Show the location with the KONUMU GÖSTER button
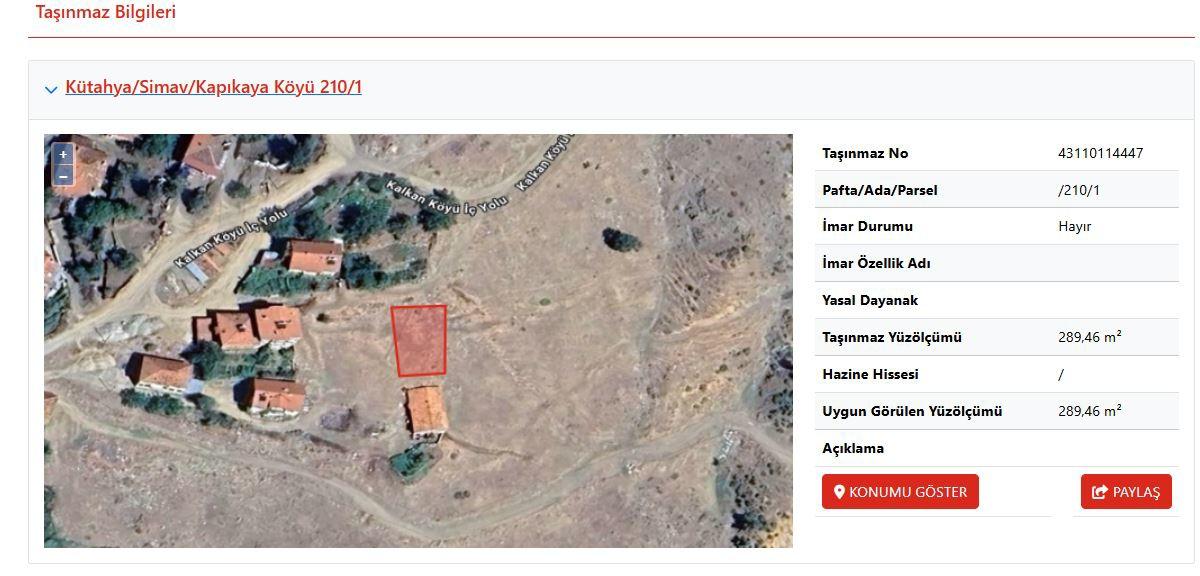This screenshot has width=1200, height=576. coord(900,492)
